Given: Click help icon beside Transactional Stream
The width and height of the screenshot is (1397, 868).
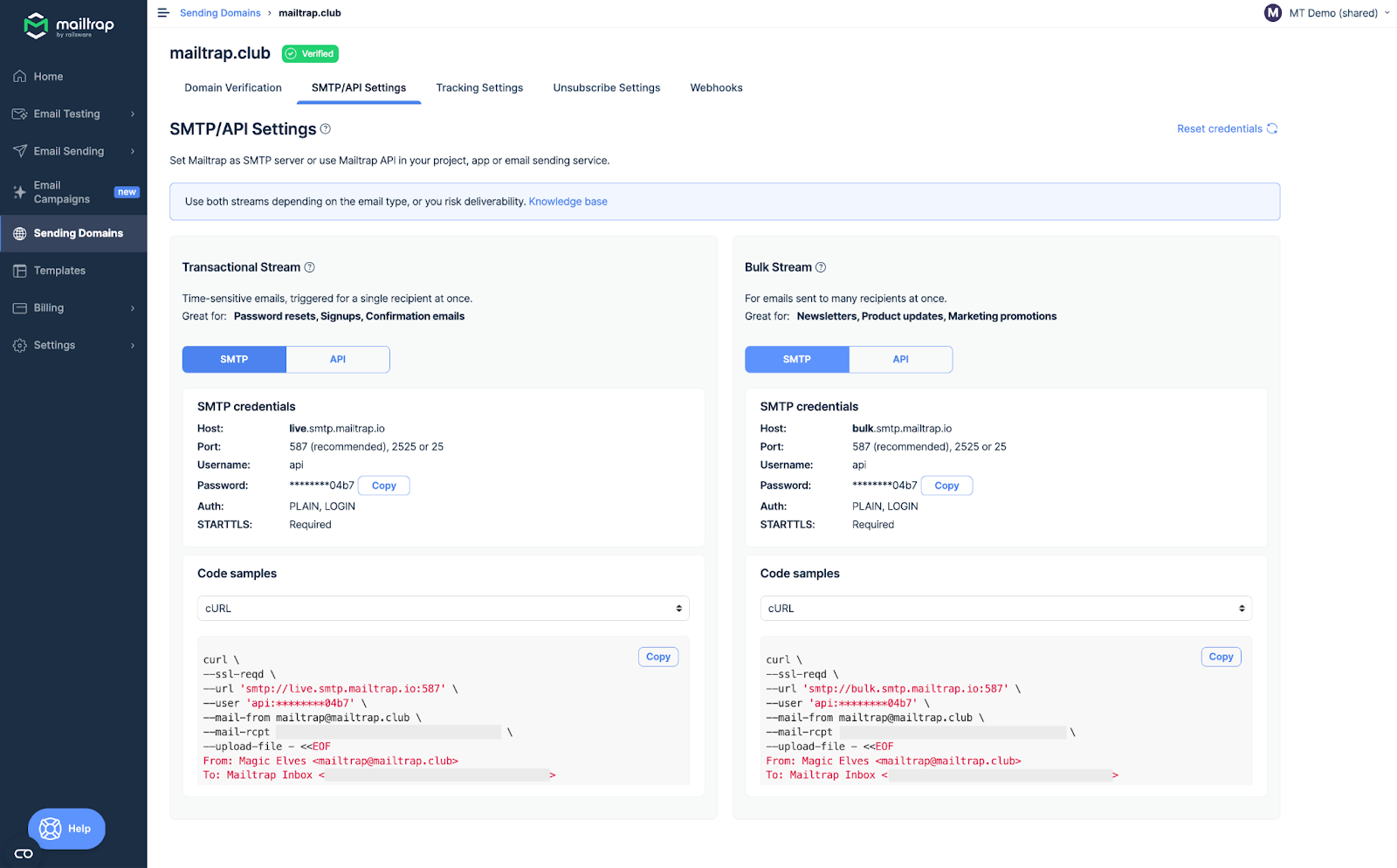Looking at the screenshot, I should 309,267.
